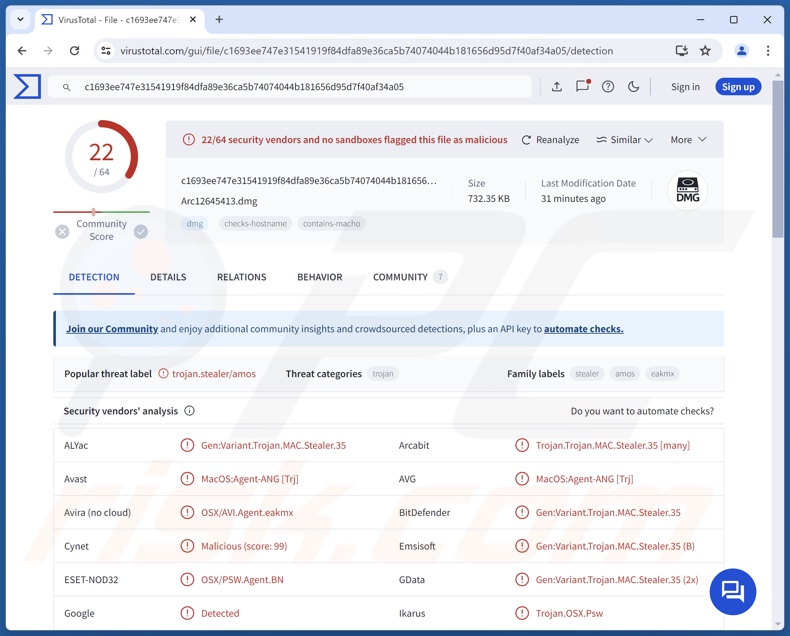Bookmark this page with star icon

705,51
